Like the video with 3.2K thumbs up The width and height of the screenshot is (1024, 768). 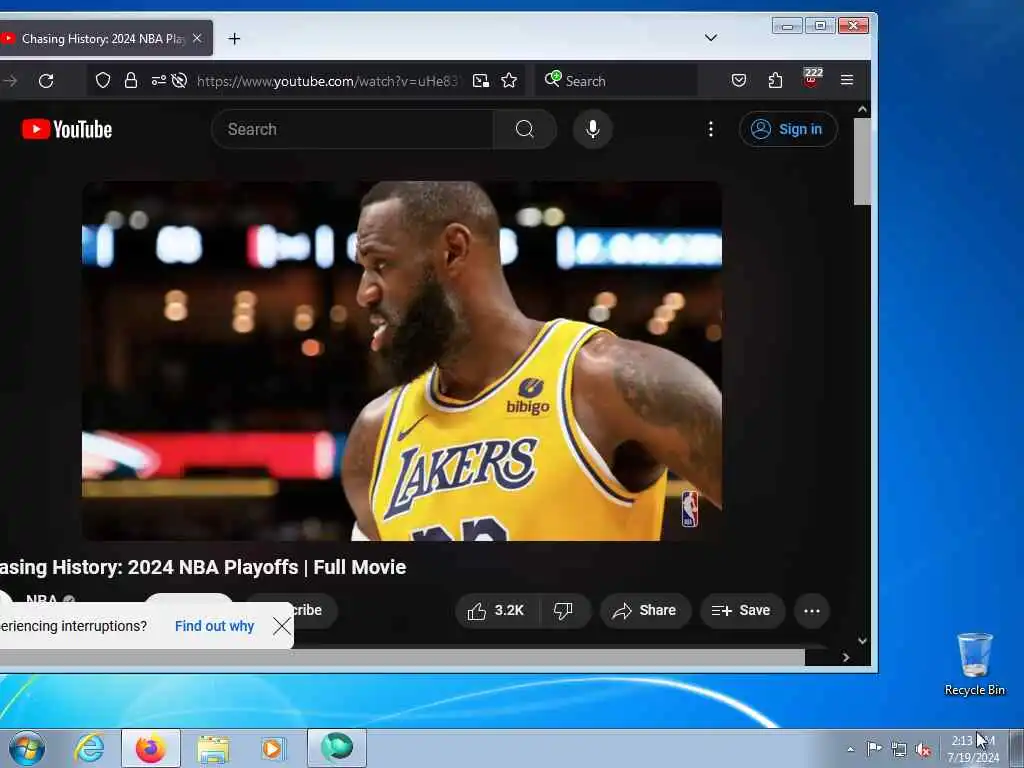click(x=496, y=611)
